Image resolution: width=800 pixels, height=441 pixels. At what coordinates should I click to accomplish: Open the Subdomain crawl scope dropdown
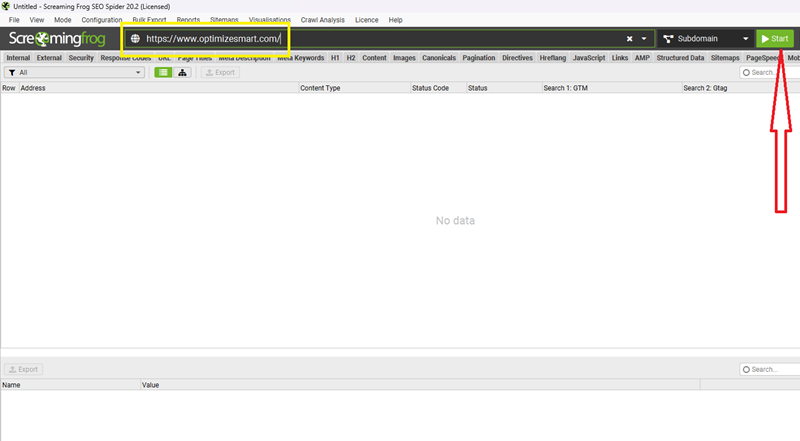706,39
